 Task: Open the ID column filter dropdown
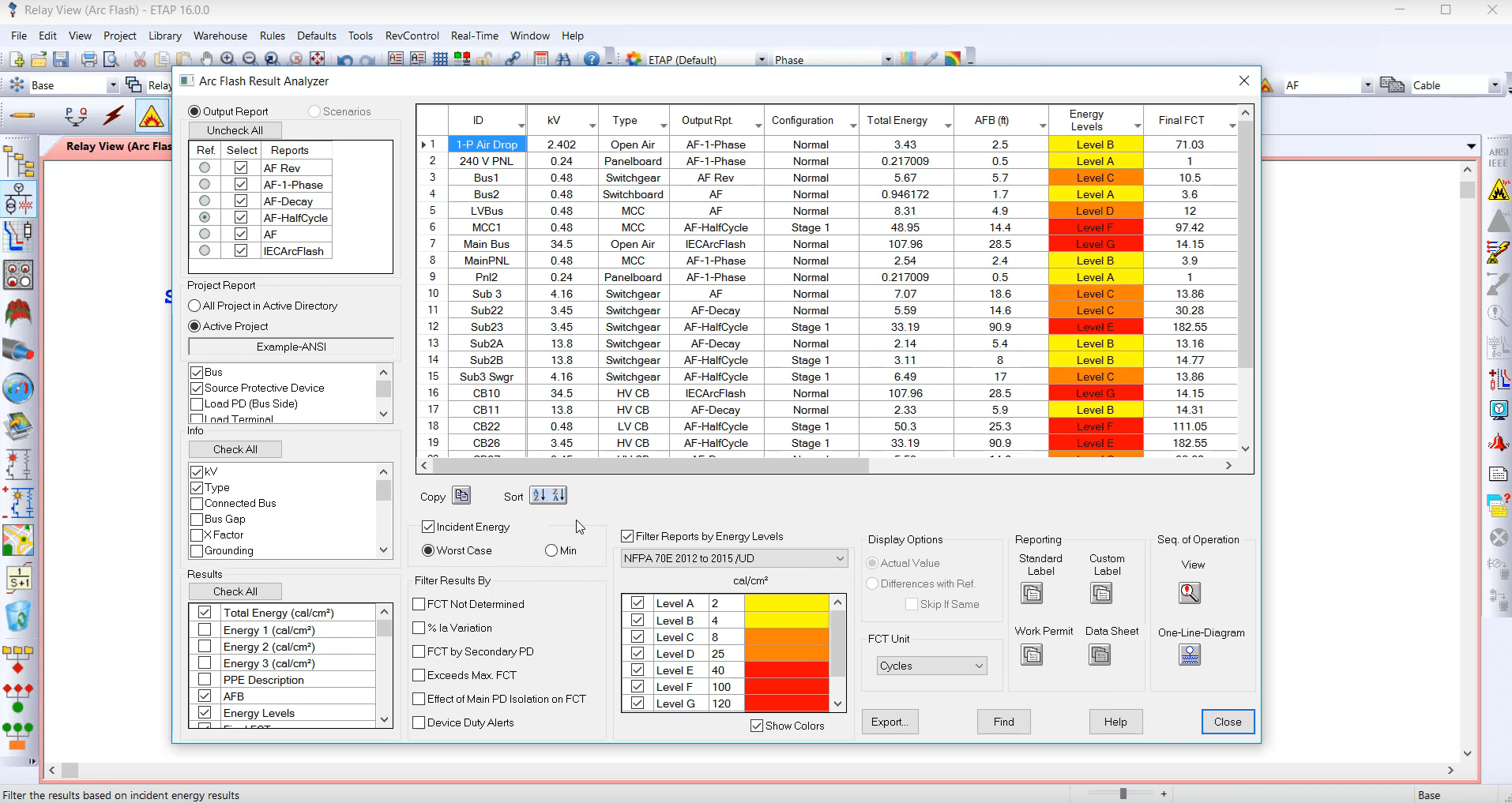pyautogui.click(x=521, y=126)
